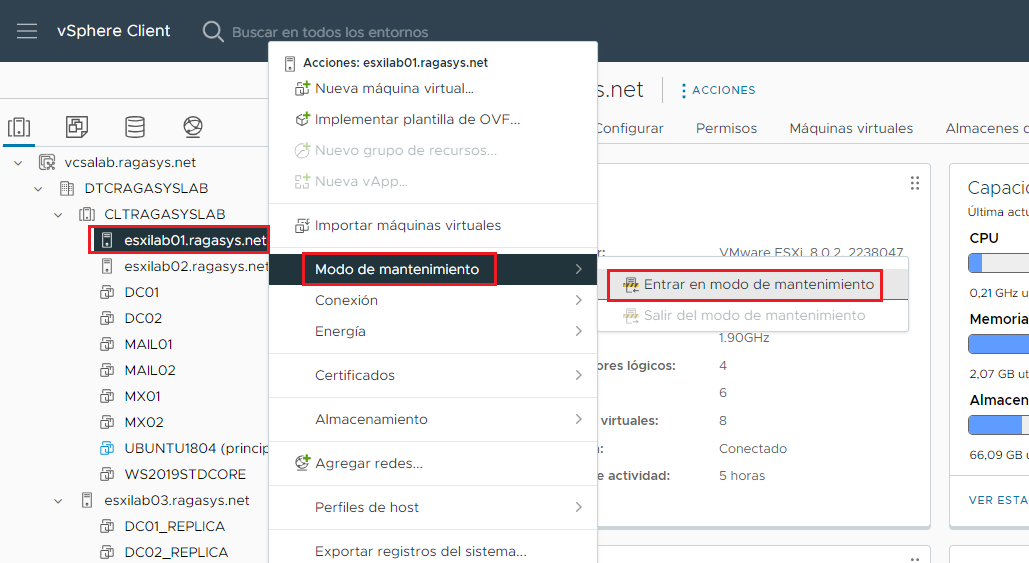Screen dimensions: 1029x563
Task: Click the vcsalab vCenter server icon
Action: pyautogui.click(x=47, y=162)
